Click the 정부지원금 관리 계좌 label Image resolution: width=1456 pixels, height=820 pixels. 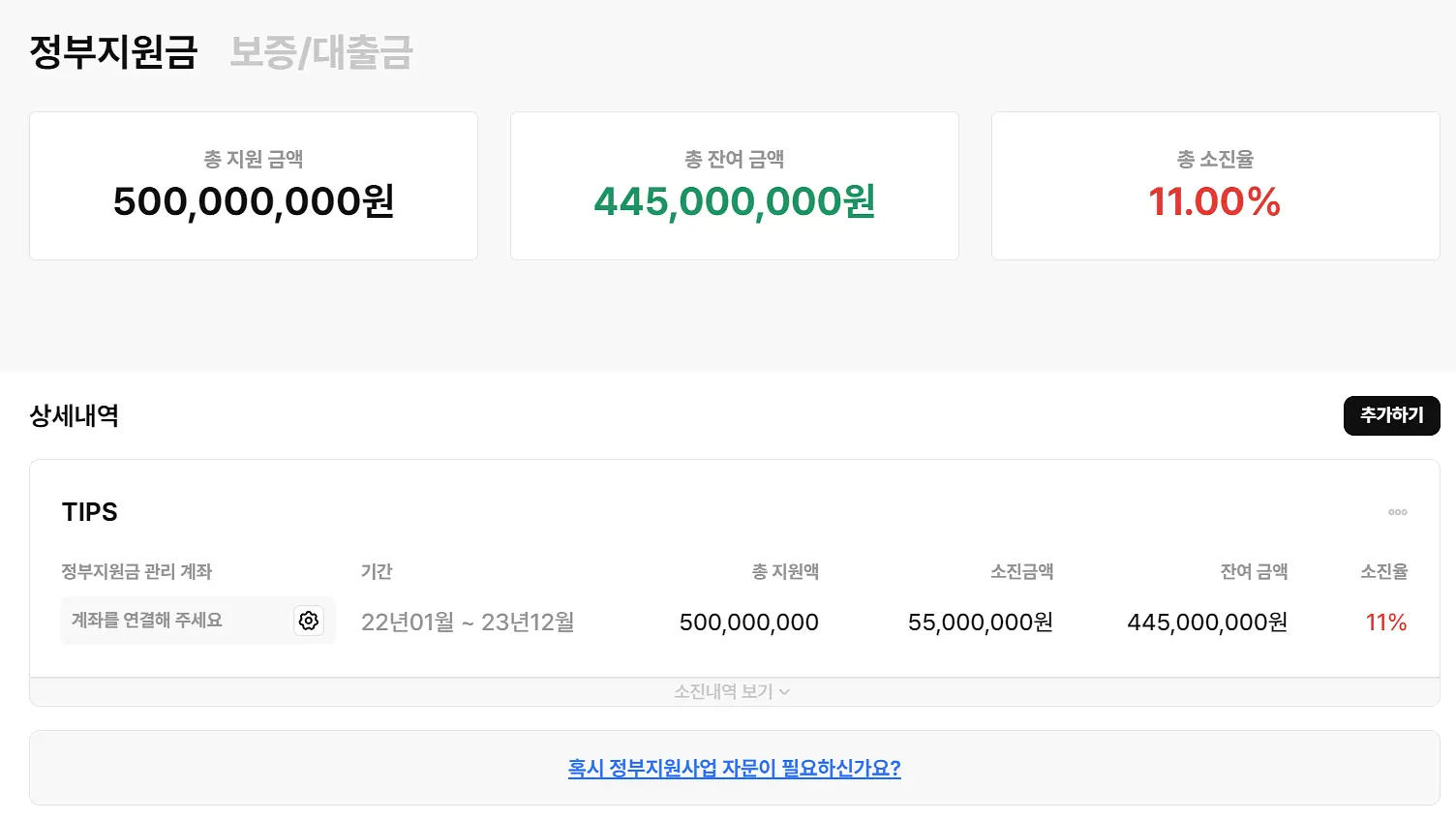pyautogui.click(x=136, y=571)
